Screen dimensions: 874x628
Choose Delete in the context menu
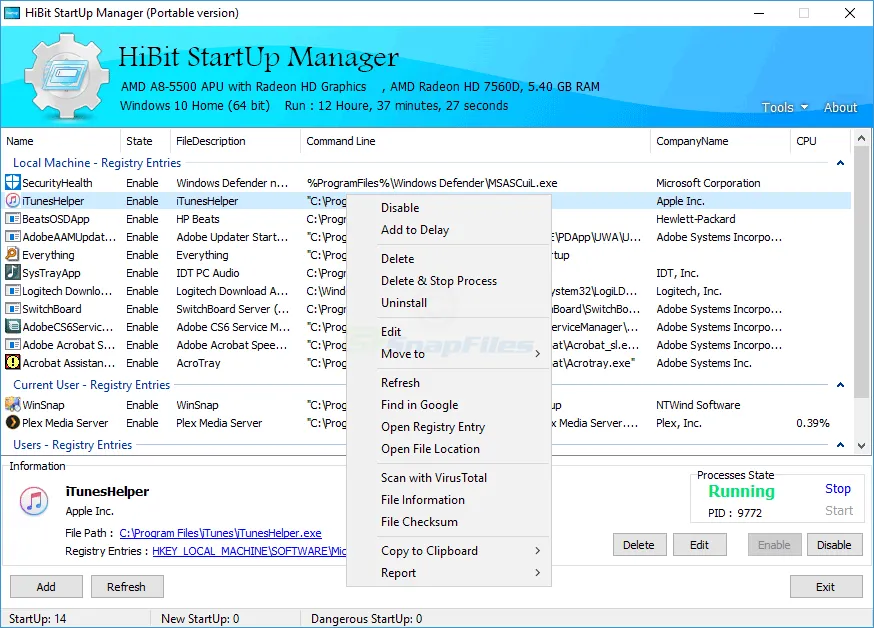tap(449, 259)
